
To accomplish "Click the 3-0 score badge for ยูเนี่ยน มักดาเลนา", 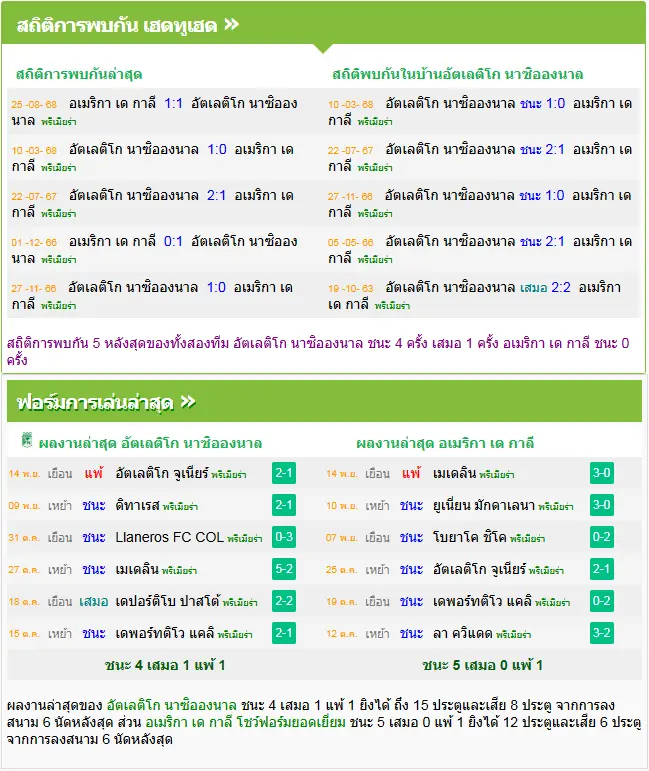I will click(602, 505).
